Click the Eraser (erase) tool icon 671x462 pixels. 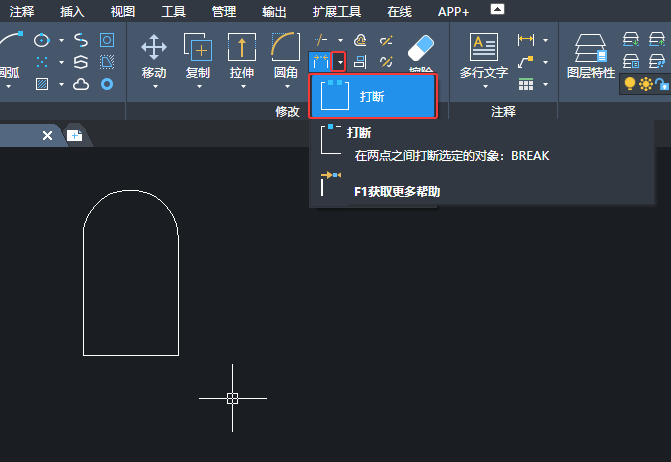coord(421,48)
